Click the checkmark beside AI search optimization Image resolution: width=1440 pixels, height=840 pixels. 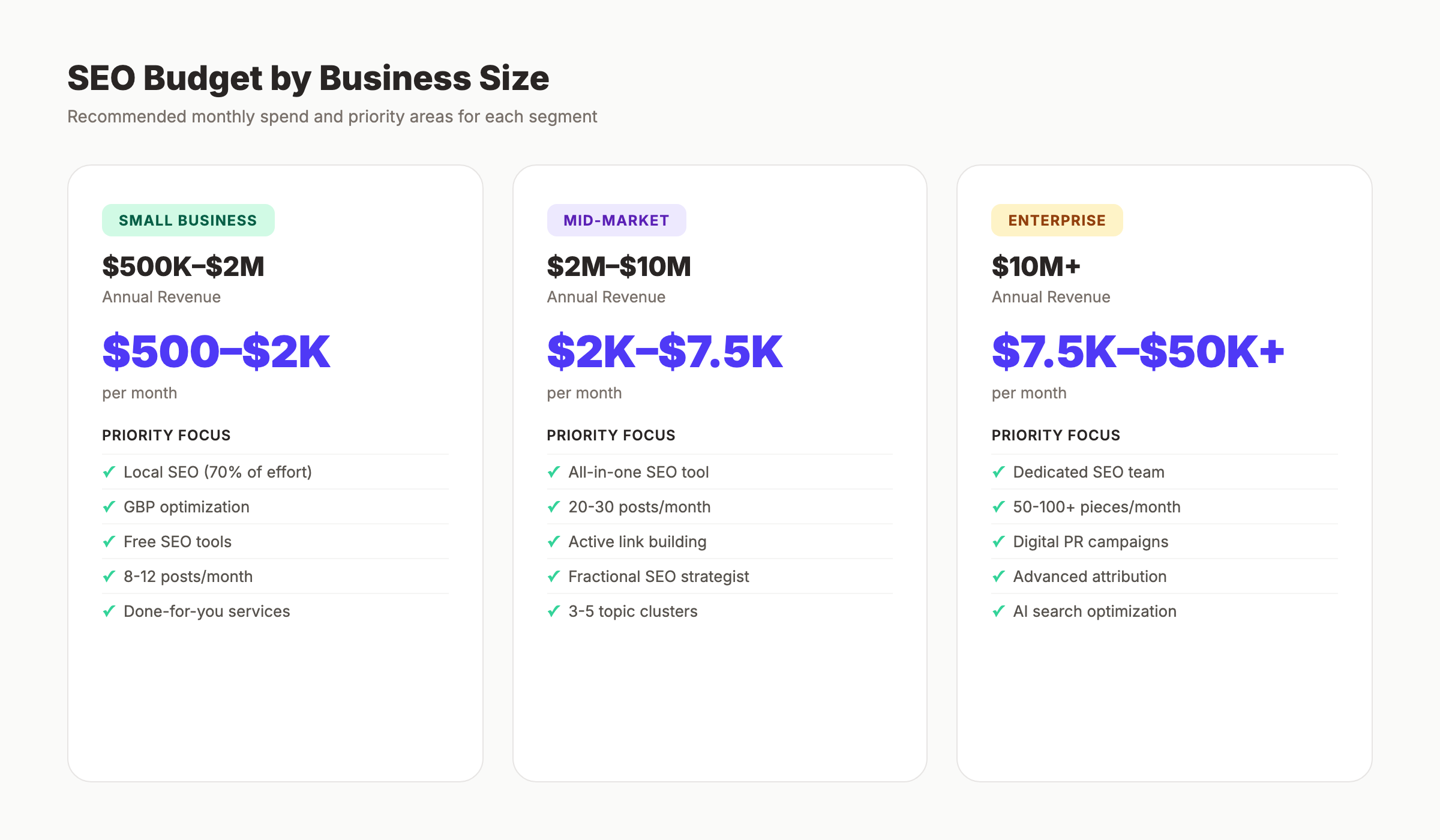[998, 611]
